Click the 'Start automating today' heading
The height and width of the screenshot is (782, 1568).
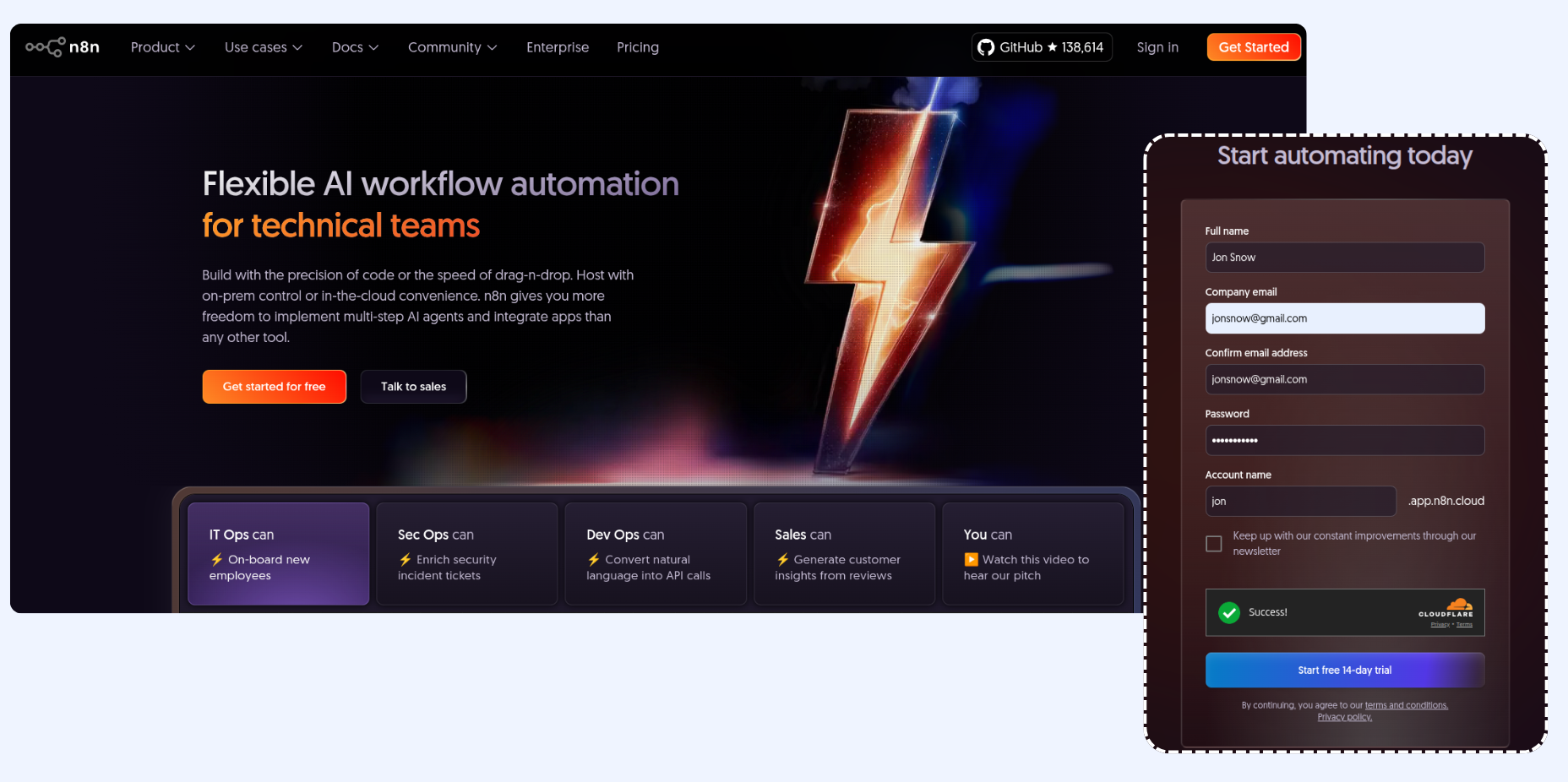coord(1345,155)
